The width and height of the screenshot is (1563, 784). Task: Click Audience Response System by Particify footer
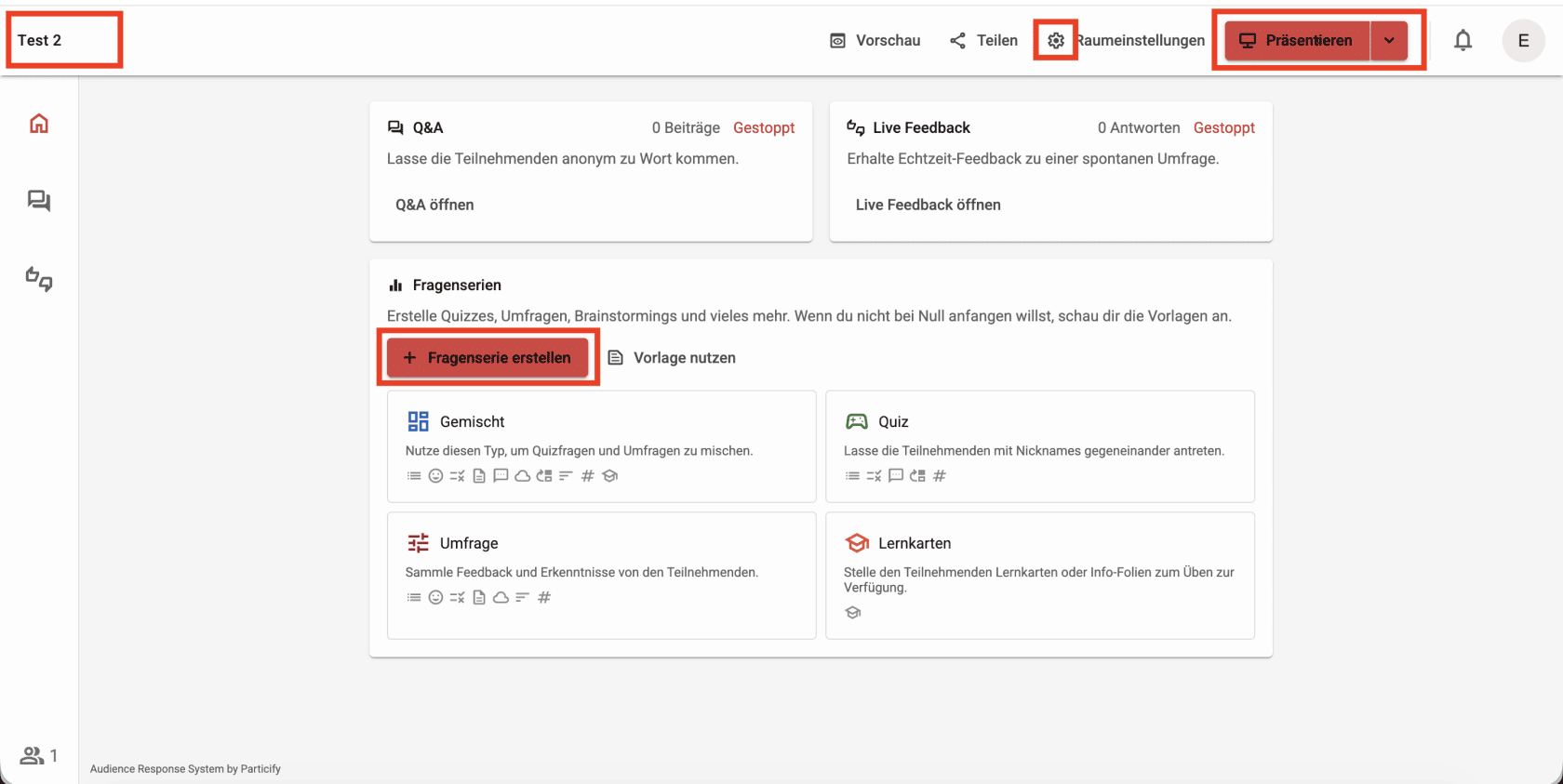[185, 769]
